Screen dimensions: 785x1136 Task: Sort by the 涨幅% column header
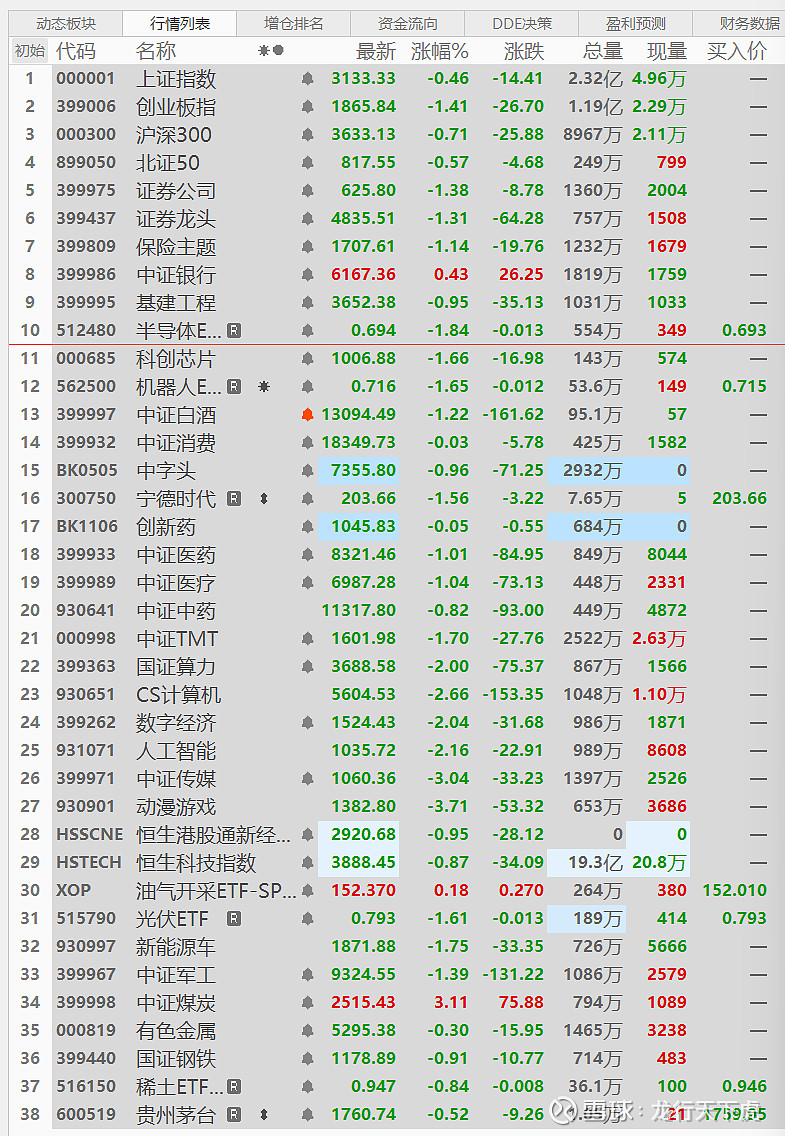pyautogui.click(x=440, y=51)
